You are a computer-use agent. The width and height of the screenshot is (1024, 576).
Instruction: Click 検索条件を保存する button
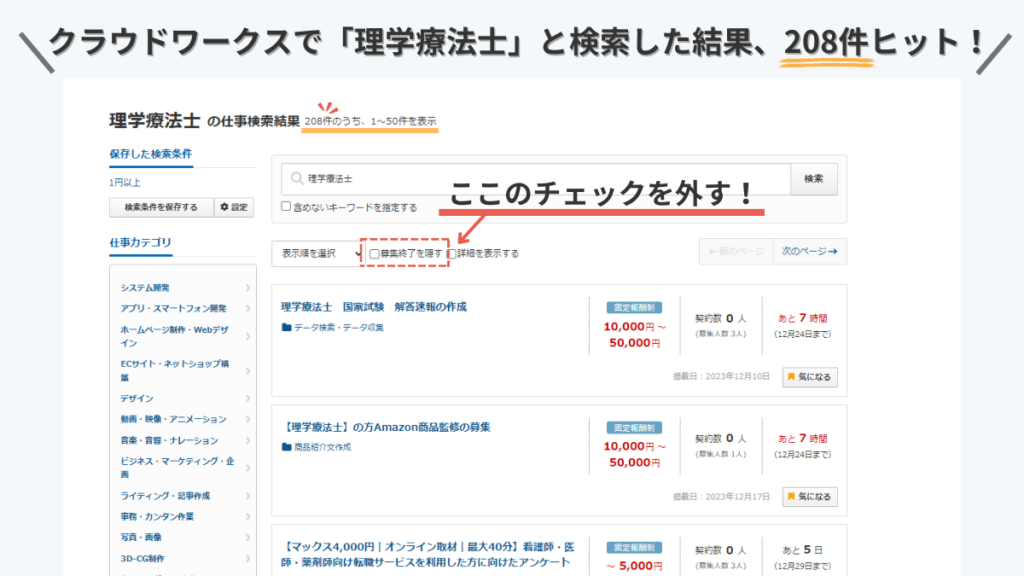(x=161, y=207)
